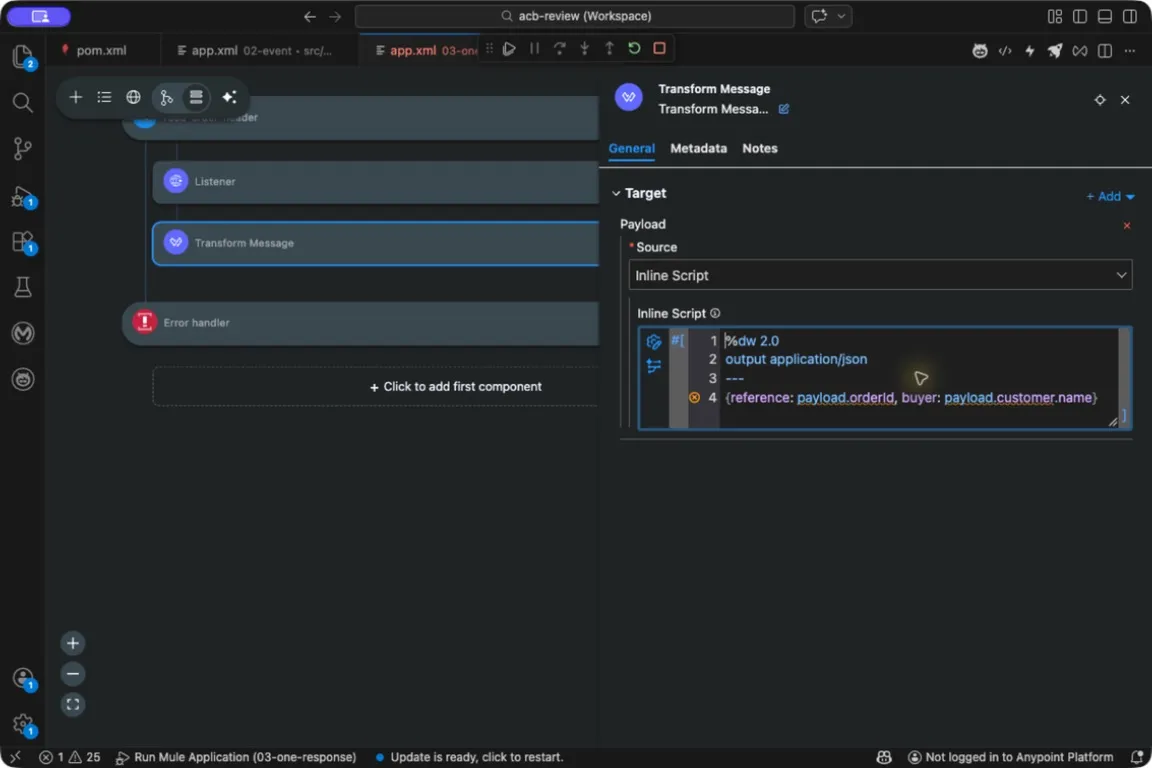Viewport: 1152px width, 768px height.
Task: Select the Listener component
Action: coord(375,182)
